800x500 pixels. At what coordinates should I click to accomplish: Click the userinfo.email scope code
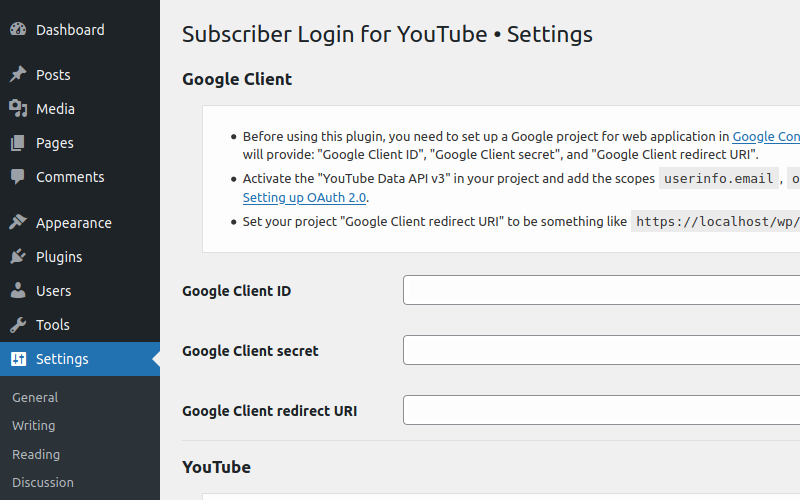[x=718, y=179]
